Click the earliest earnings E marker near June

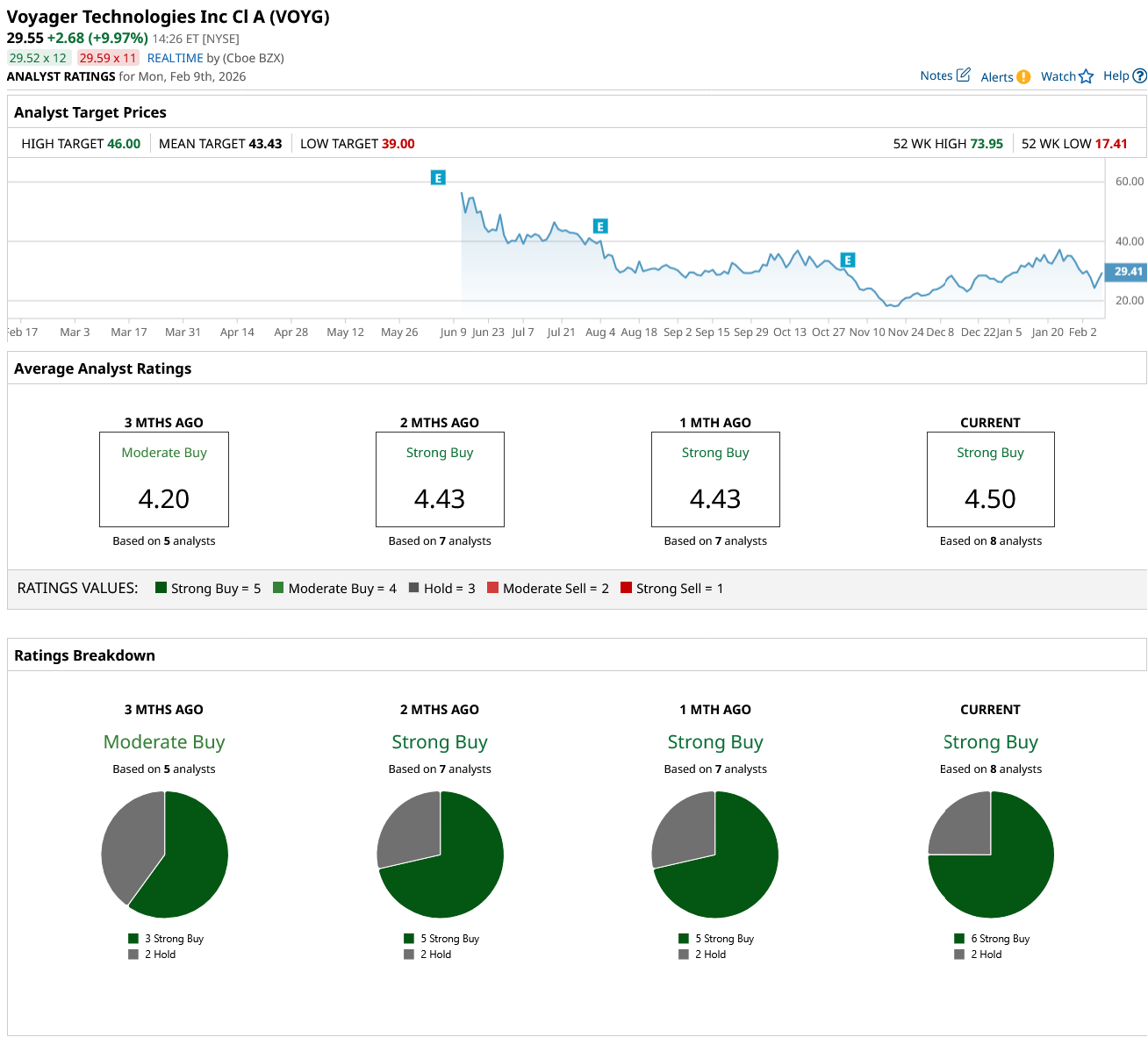pyautogui.click(x=438, y=178)
